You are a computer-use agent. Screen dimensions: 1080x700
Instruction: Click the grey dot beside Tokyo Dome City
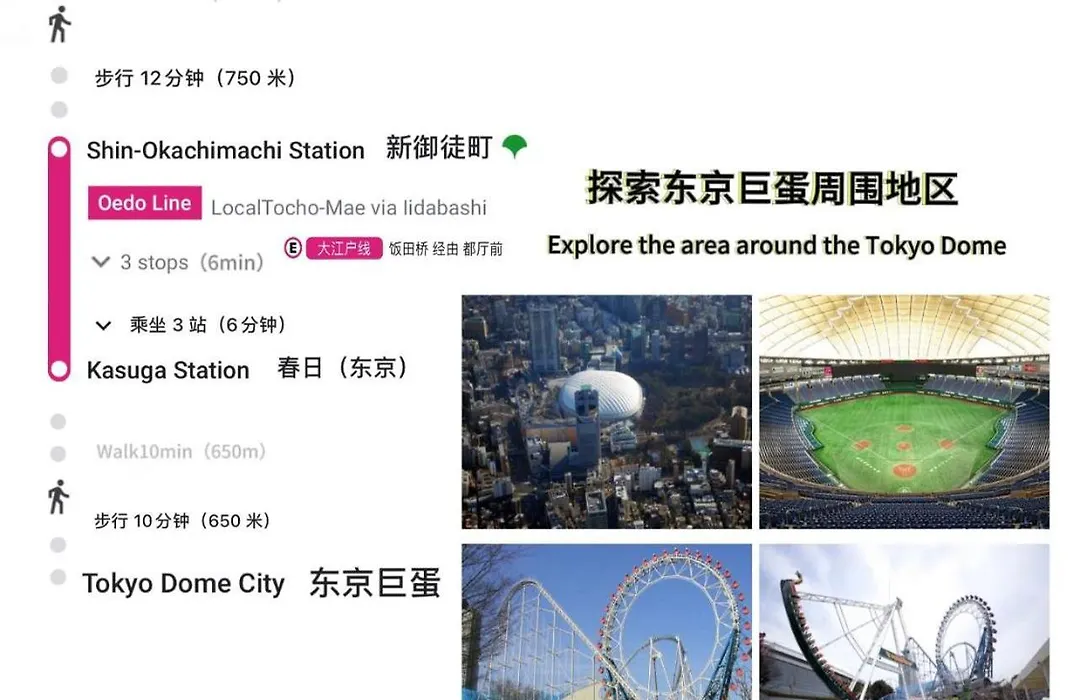point(59,577)
